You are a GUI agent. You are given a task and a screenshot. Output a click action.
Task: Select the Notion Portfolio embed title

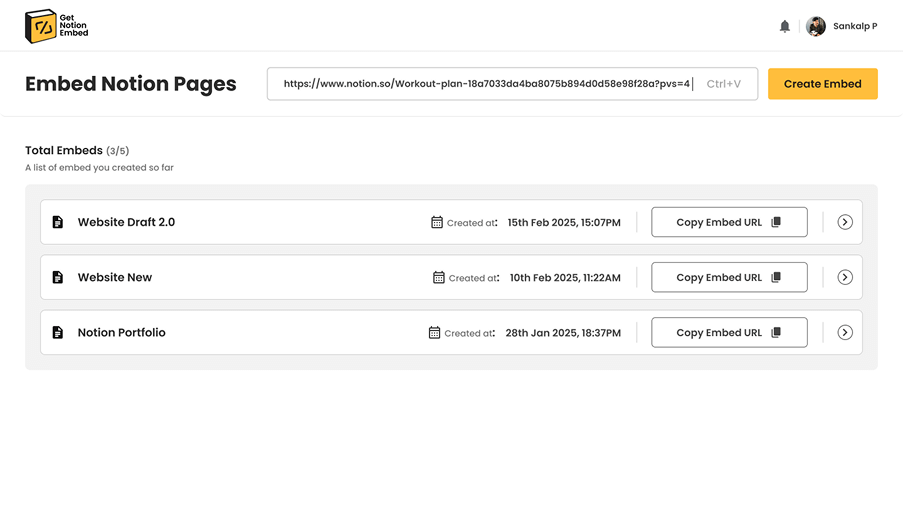point(121,332)
